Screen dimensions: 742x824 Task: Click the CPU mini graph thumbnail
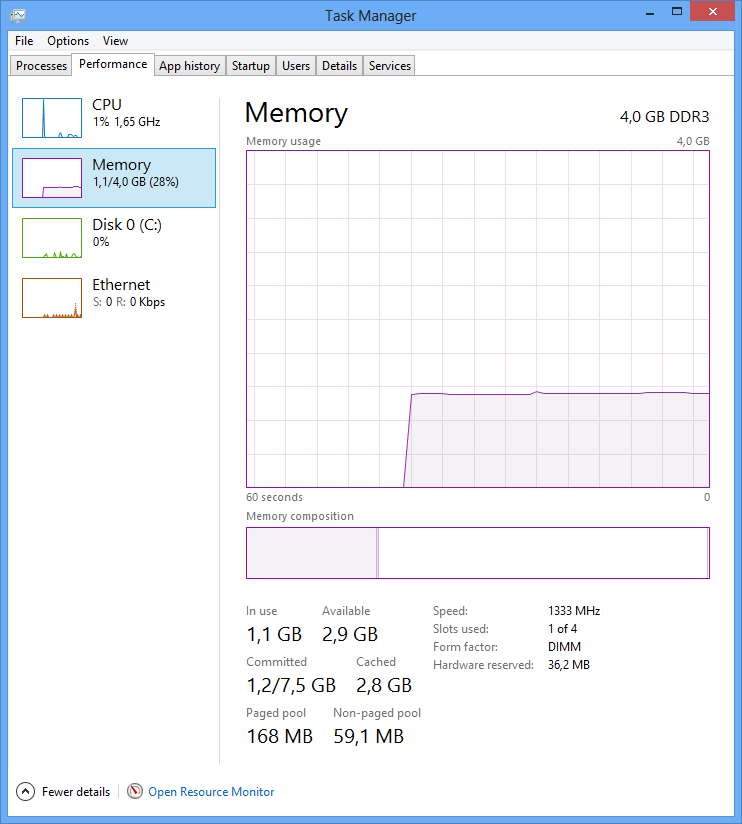tap(52, 118)
